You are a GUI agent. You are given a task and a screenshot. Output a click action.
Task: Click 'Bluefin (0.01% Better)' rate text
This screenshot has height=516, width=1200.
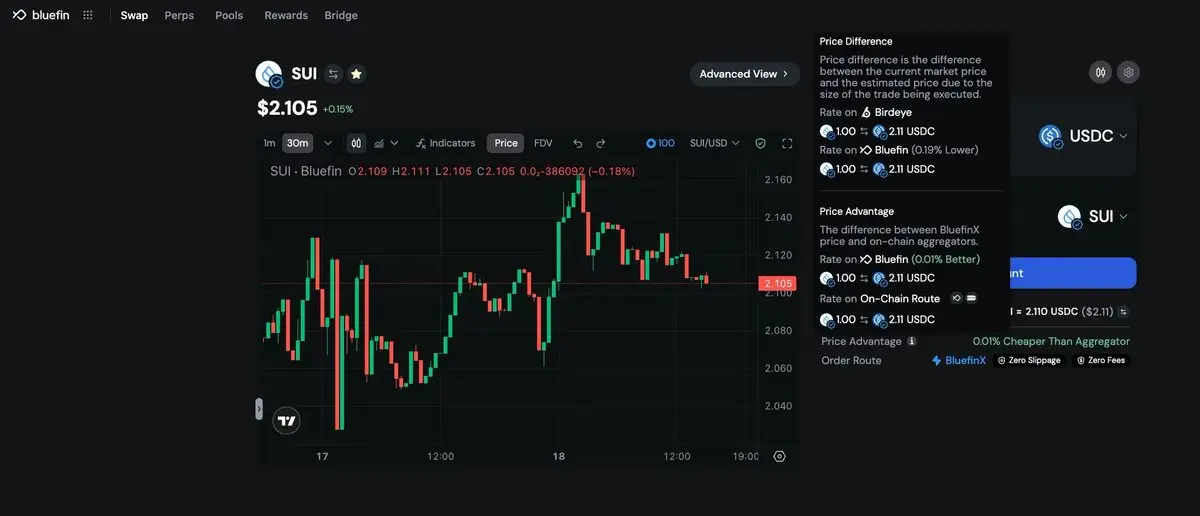click(920, 259)
